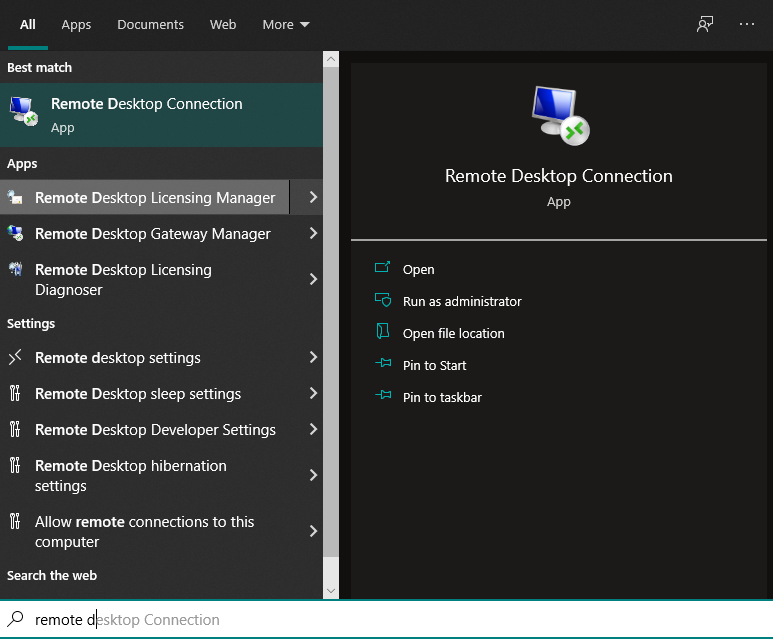The height and width of the screenshot is (639, 773).
Task: Click the results scrollbar up arrow
Action: [331, 59]
